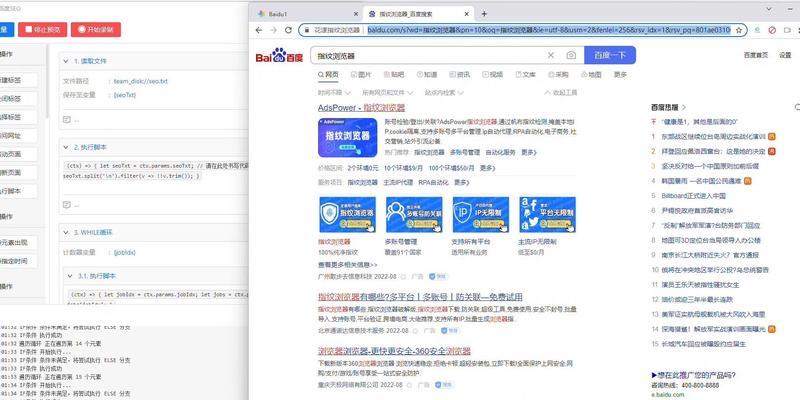Select the 文库 search category
This screenshot has width=800, height=400.
coord(526,74)
